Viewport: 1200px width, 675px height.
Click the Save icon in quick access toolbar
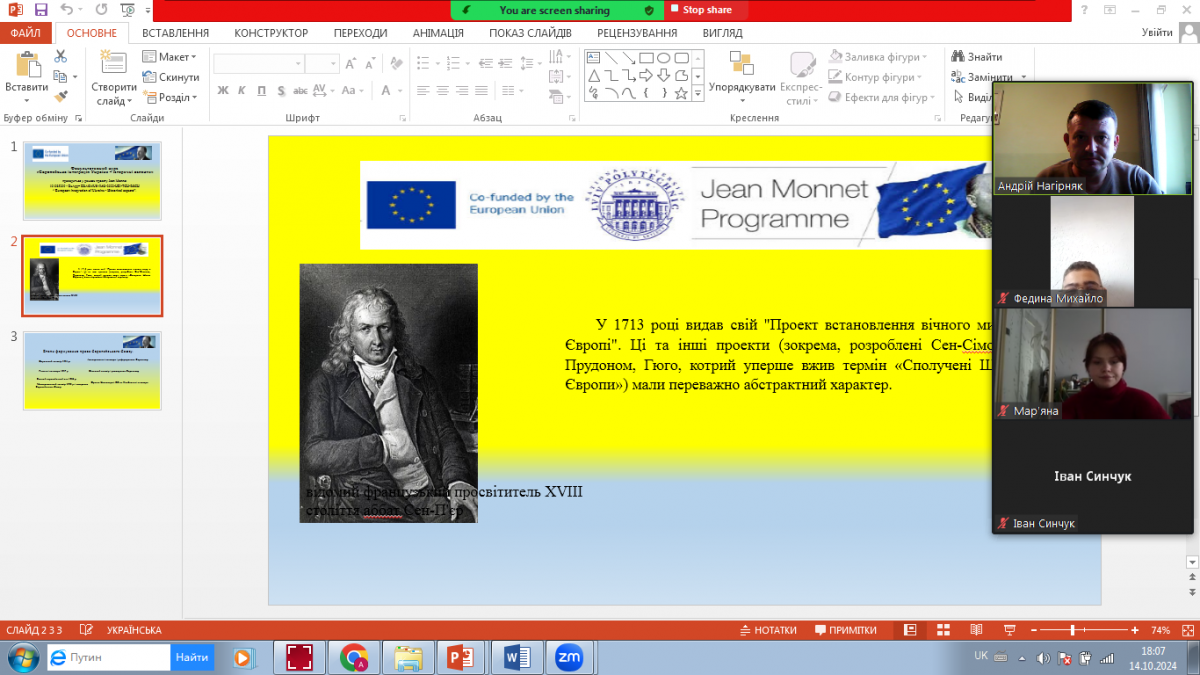[x=41, y=10]
